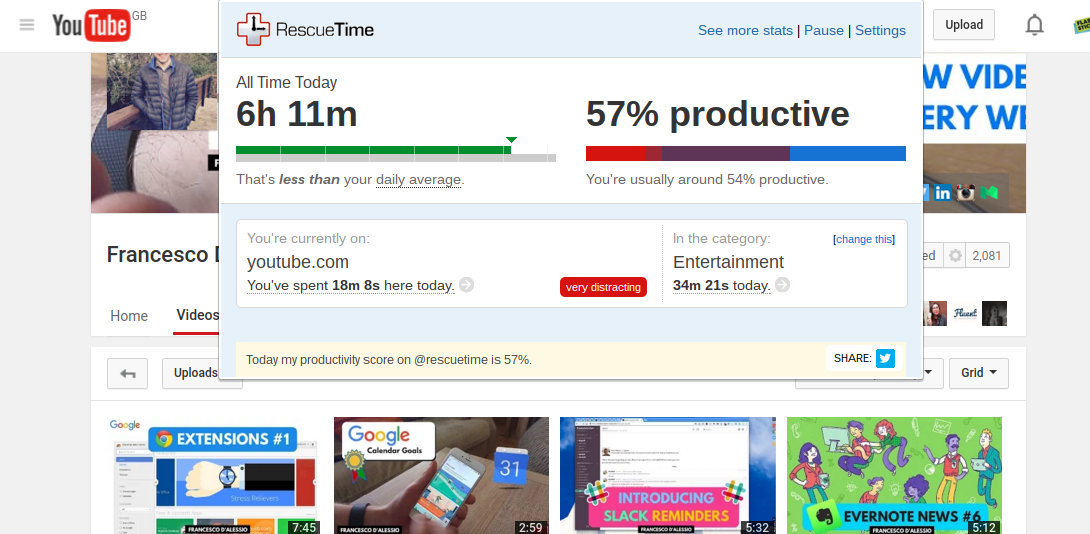Click change this category link
1090x534 pixels.
[864, 239]
